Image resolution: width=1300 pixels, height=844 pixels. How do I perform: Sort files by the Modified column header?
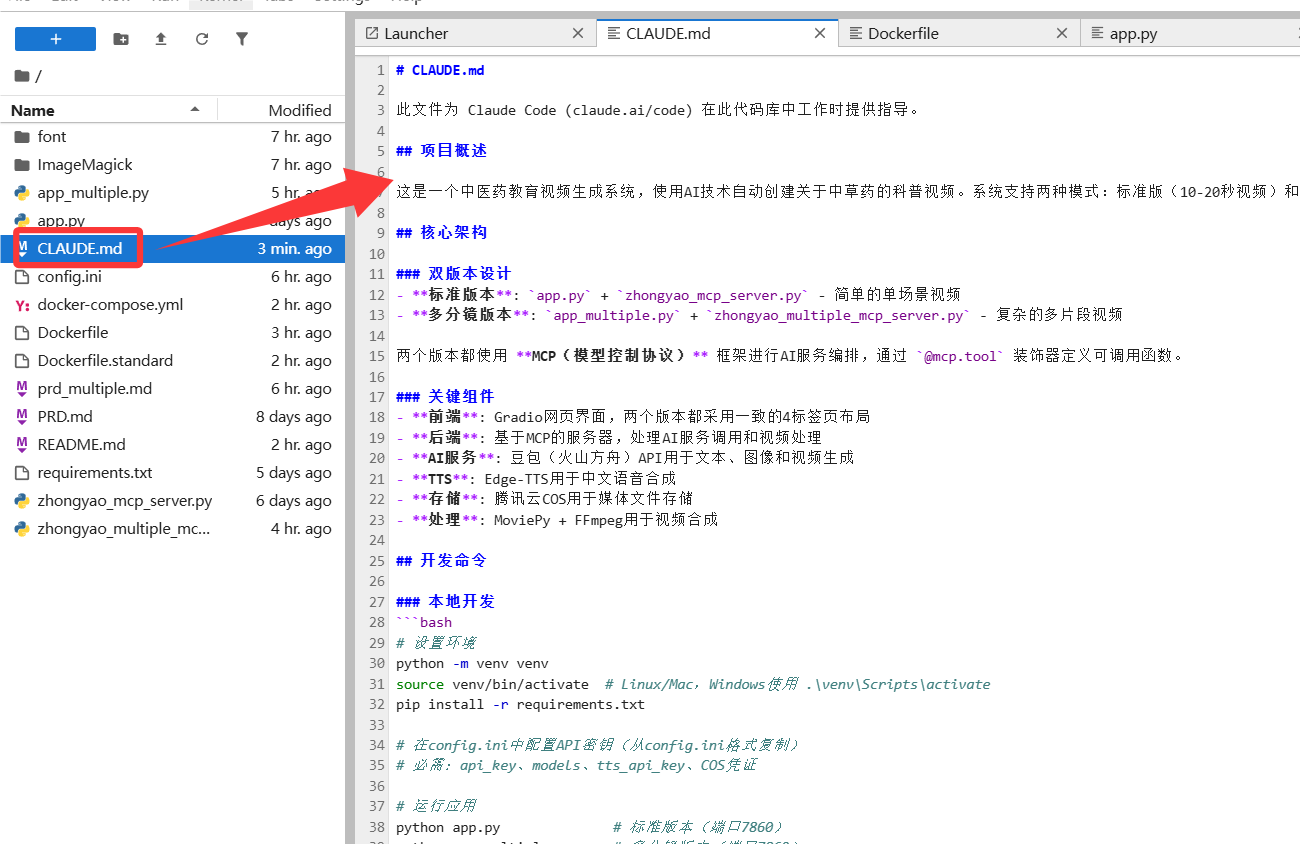coord(282,110)
